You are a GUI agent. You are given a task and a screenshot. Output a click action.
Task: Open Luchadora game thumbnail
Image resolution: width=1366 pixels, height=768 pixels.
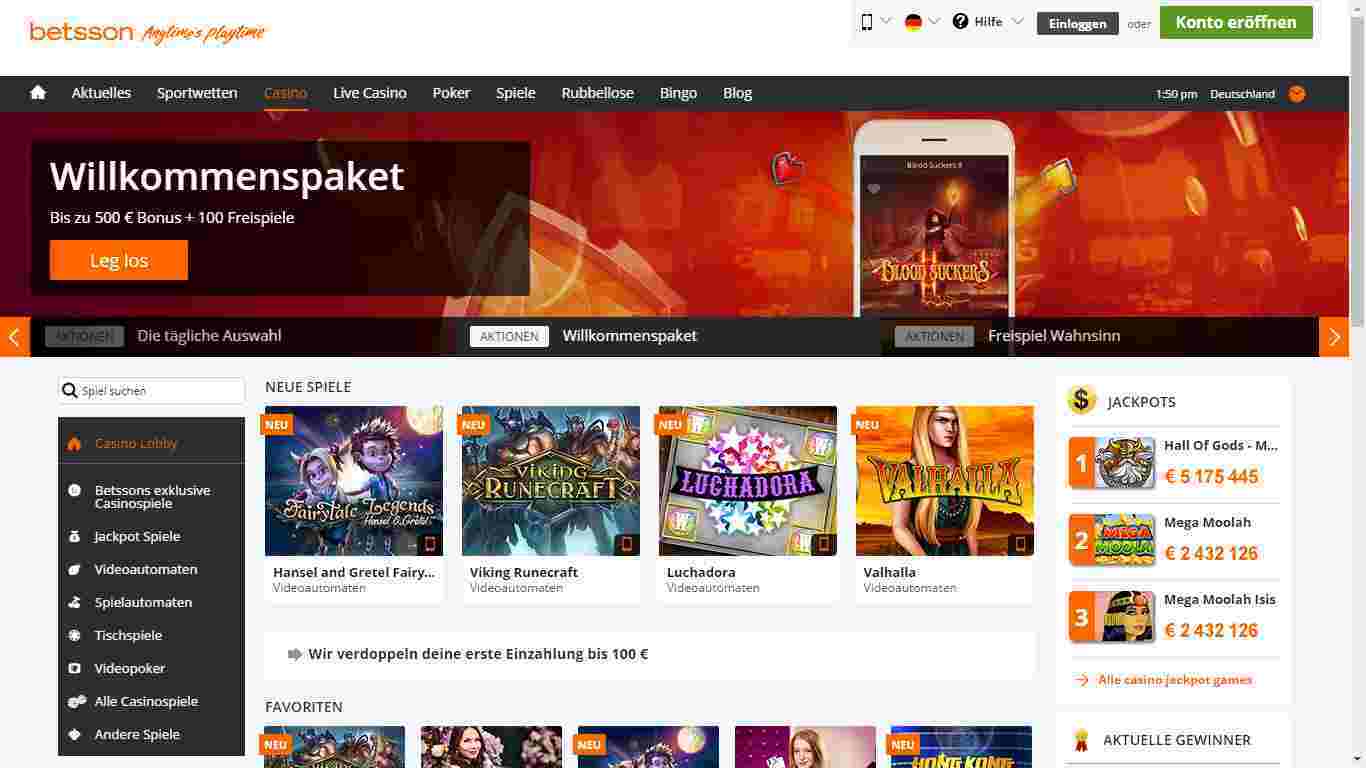748,481
